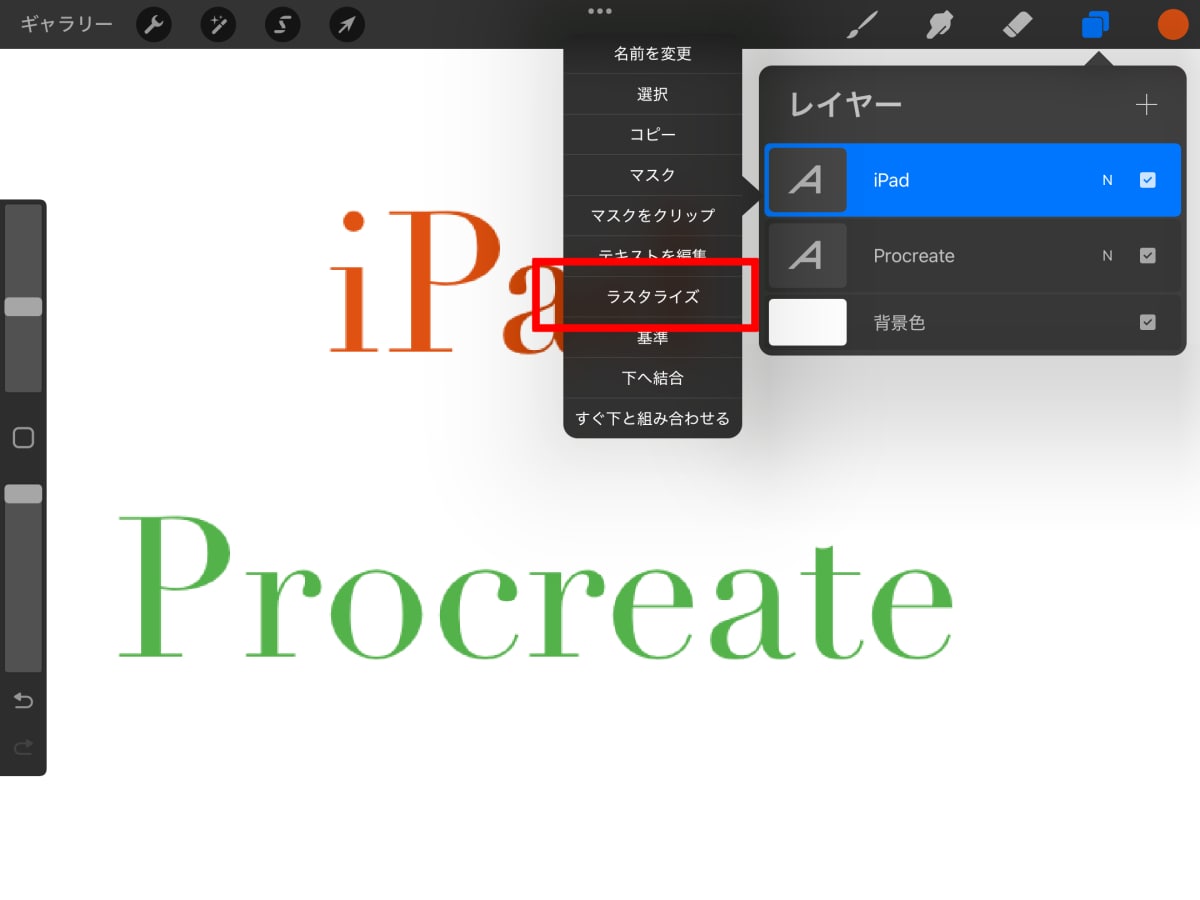The image size is (1200, 900).
Task: Choose 下へ結合 in layer menu
Action: (x=653, y=378)
